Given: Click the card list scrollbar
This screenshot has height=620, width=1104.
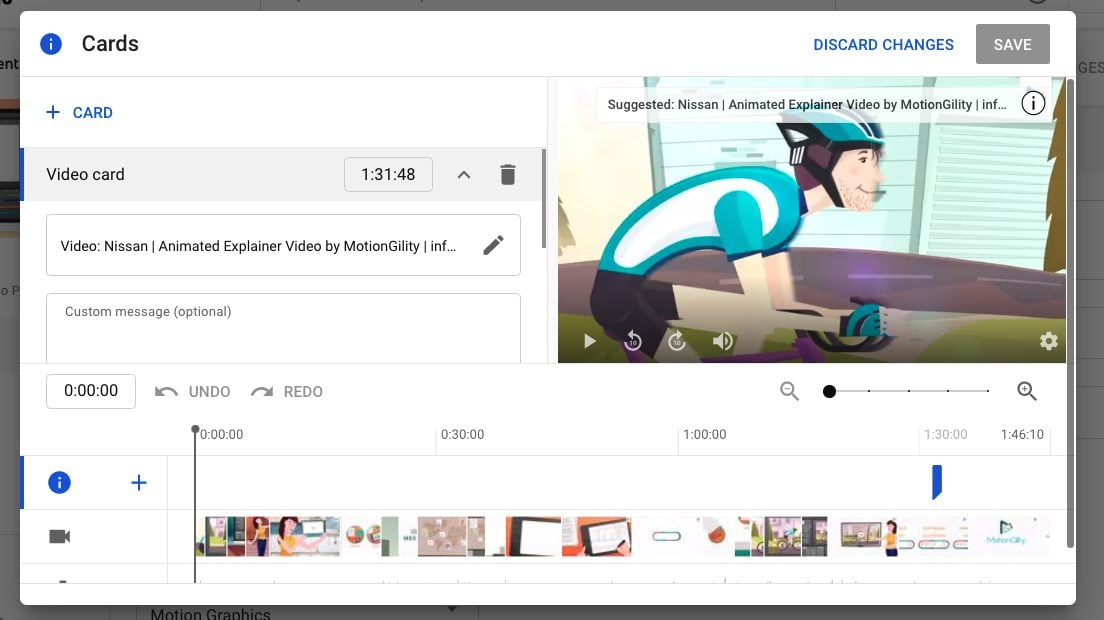Looking at the screenshot, I should point(544,198).
